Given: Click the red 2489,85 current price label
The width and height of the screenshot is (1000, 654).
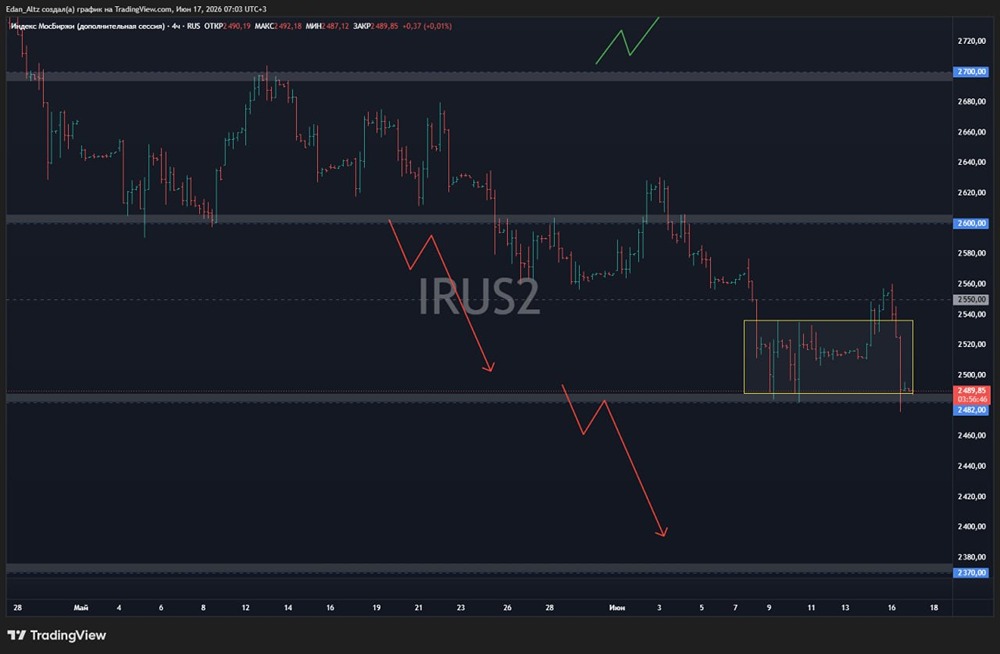Looking at the screenshot, I should 971,390.
